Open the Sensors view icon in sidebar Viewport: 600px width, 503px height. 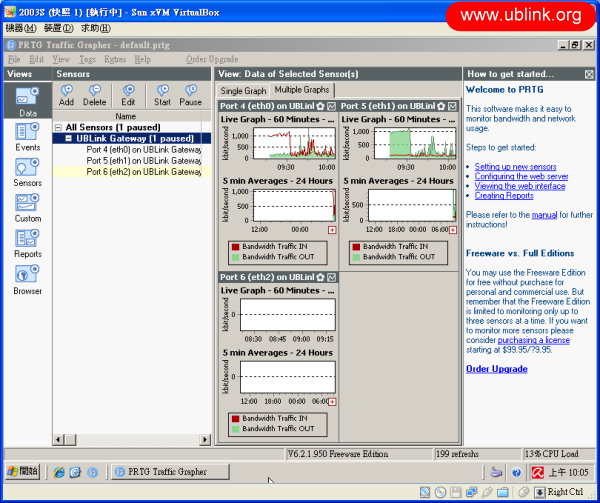(27, 172)
